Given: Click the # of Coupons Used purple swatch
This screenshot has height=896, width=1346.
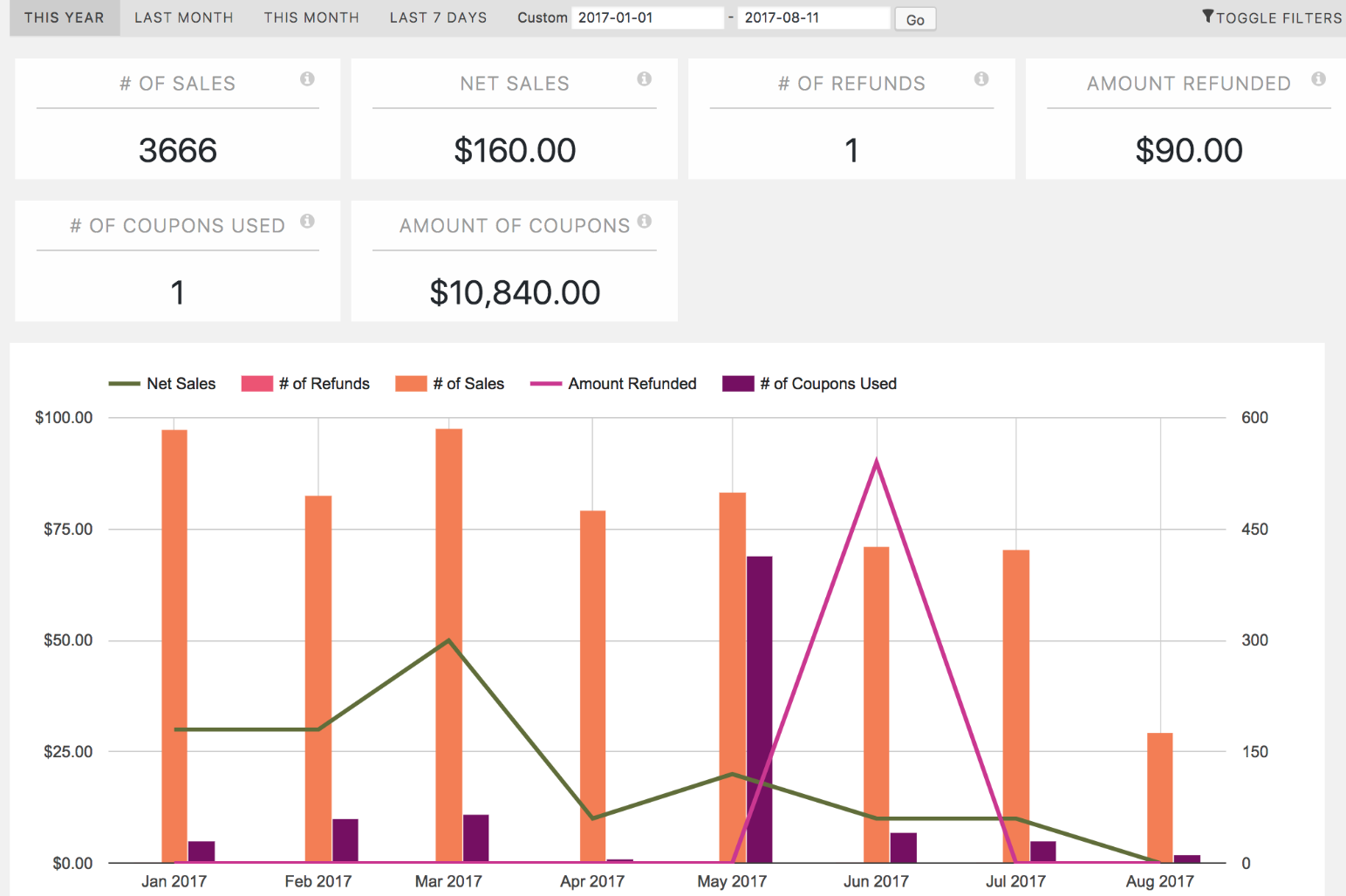Looking at the screenshot, I should pos(738,384).
